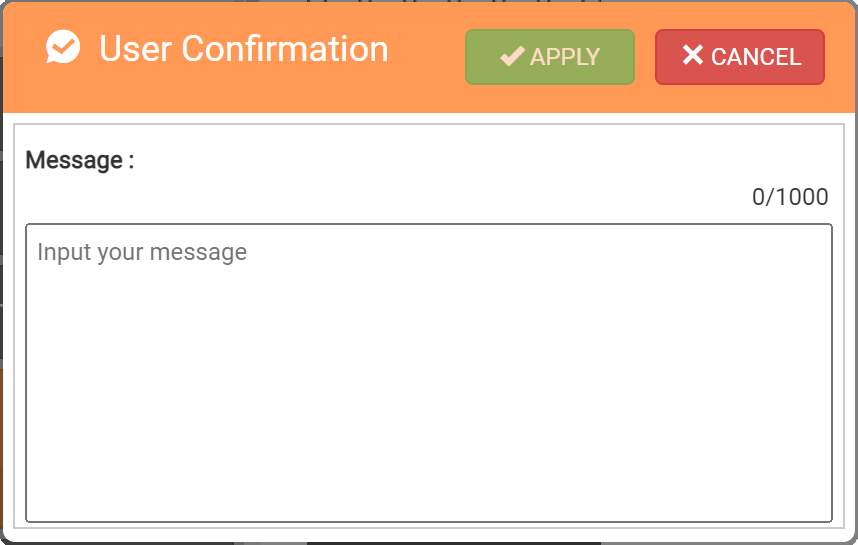
Task: Click blank white space right of 'Message :'
Action: 450,160
